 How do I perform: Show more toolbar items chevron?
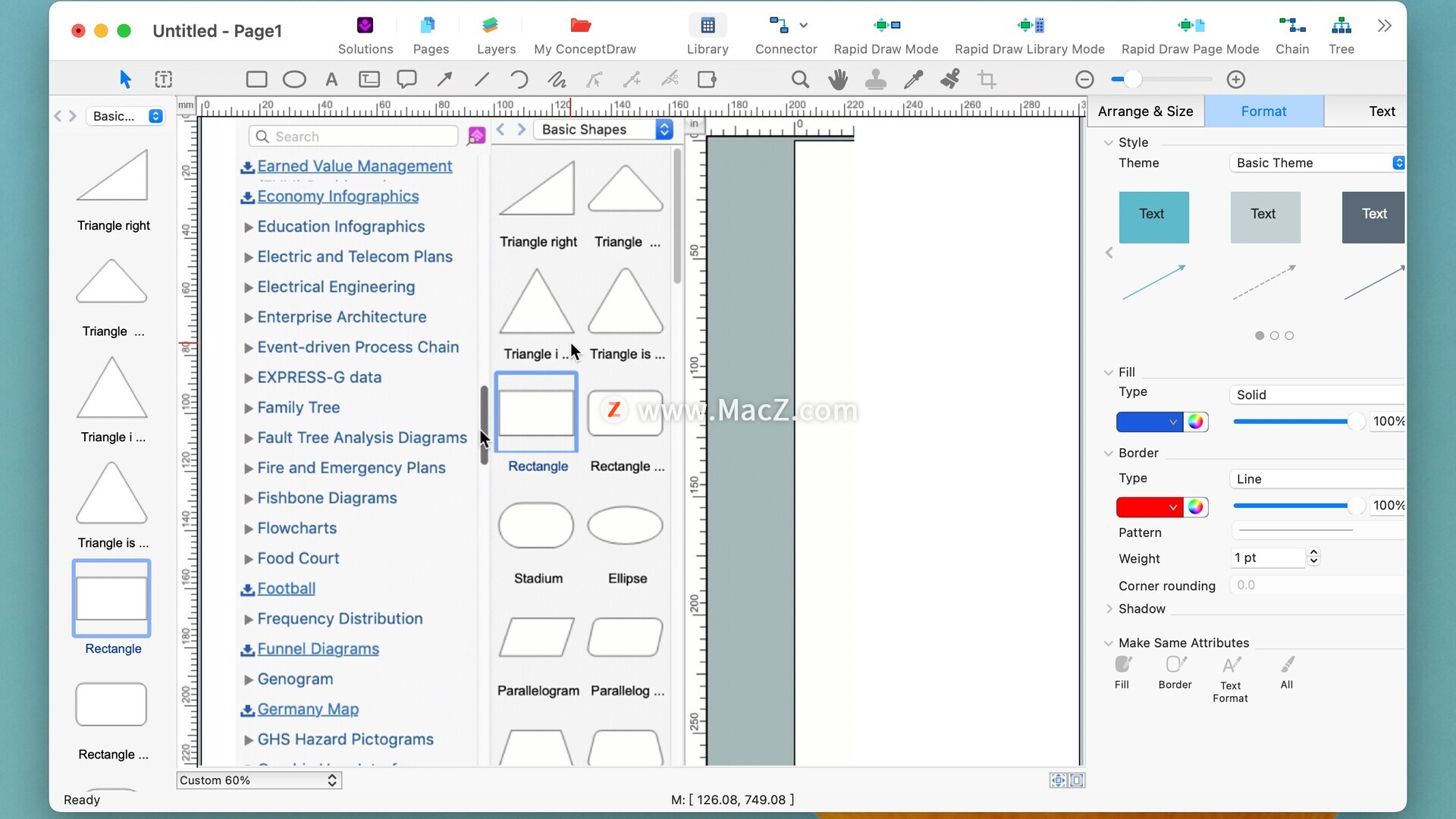click(1385, 26)
